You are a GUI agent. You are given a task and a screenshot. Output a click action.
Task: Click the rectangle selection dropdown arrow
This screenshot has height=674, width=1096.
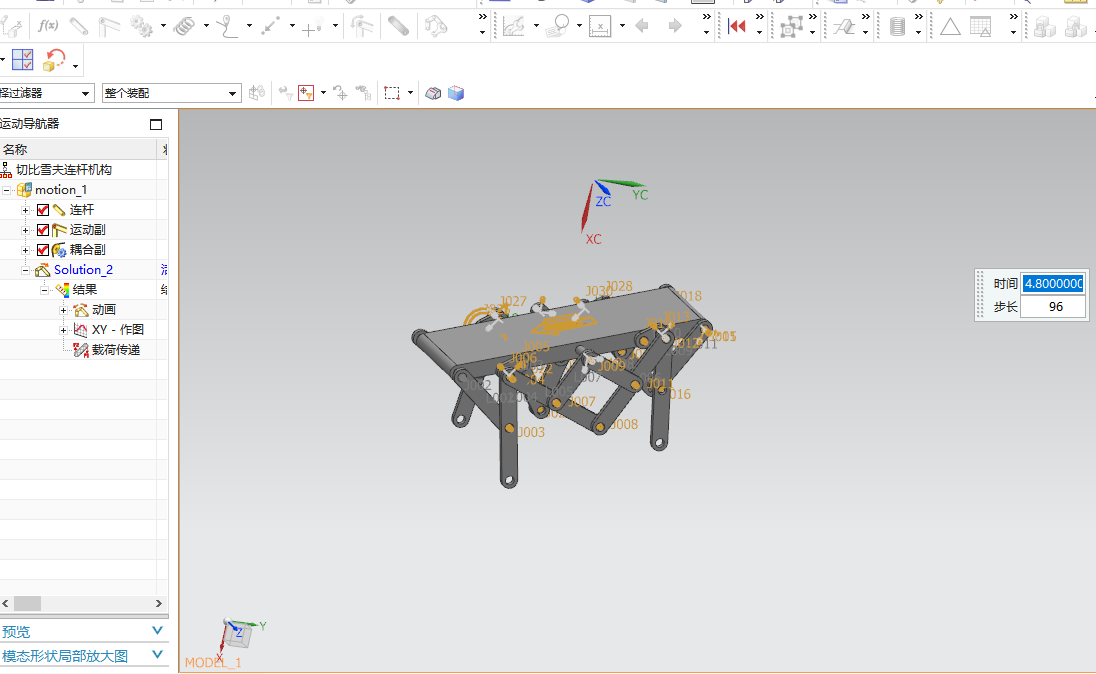(x=410, y=93)
